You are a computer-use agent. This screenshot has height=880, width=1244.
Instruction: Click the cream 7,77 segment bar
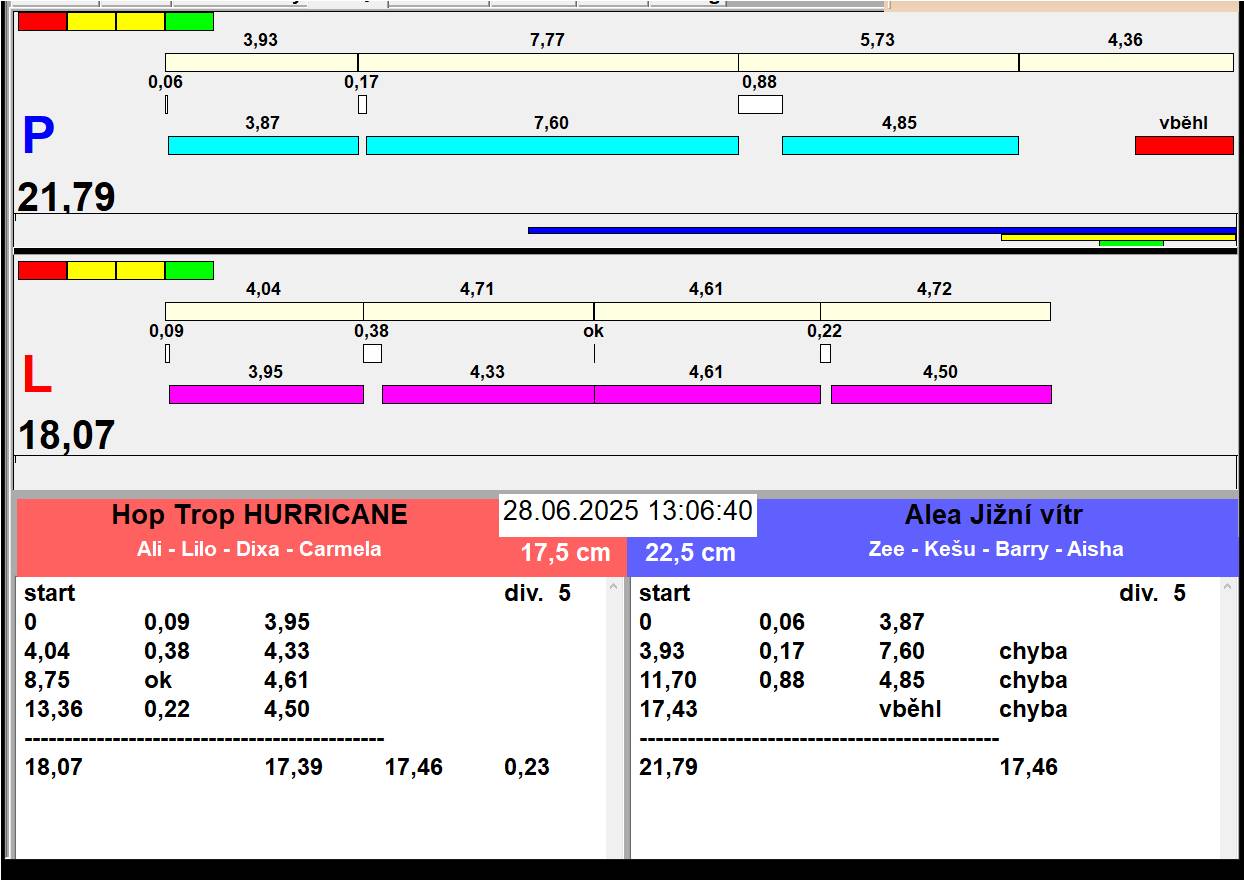pyautogui.click(x=548, y=62)
